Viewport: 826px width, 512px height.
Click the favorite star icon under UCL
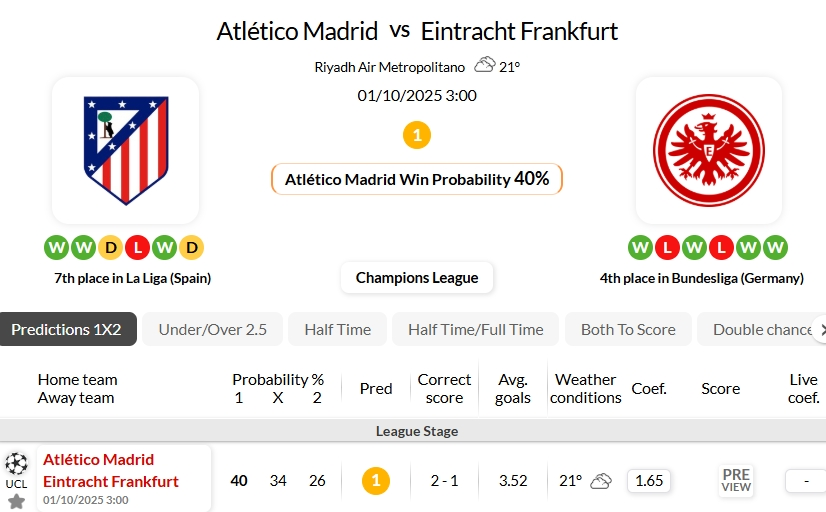(16, 500)
